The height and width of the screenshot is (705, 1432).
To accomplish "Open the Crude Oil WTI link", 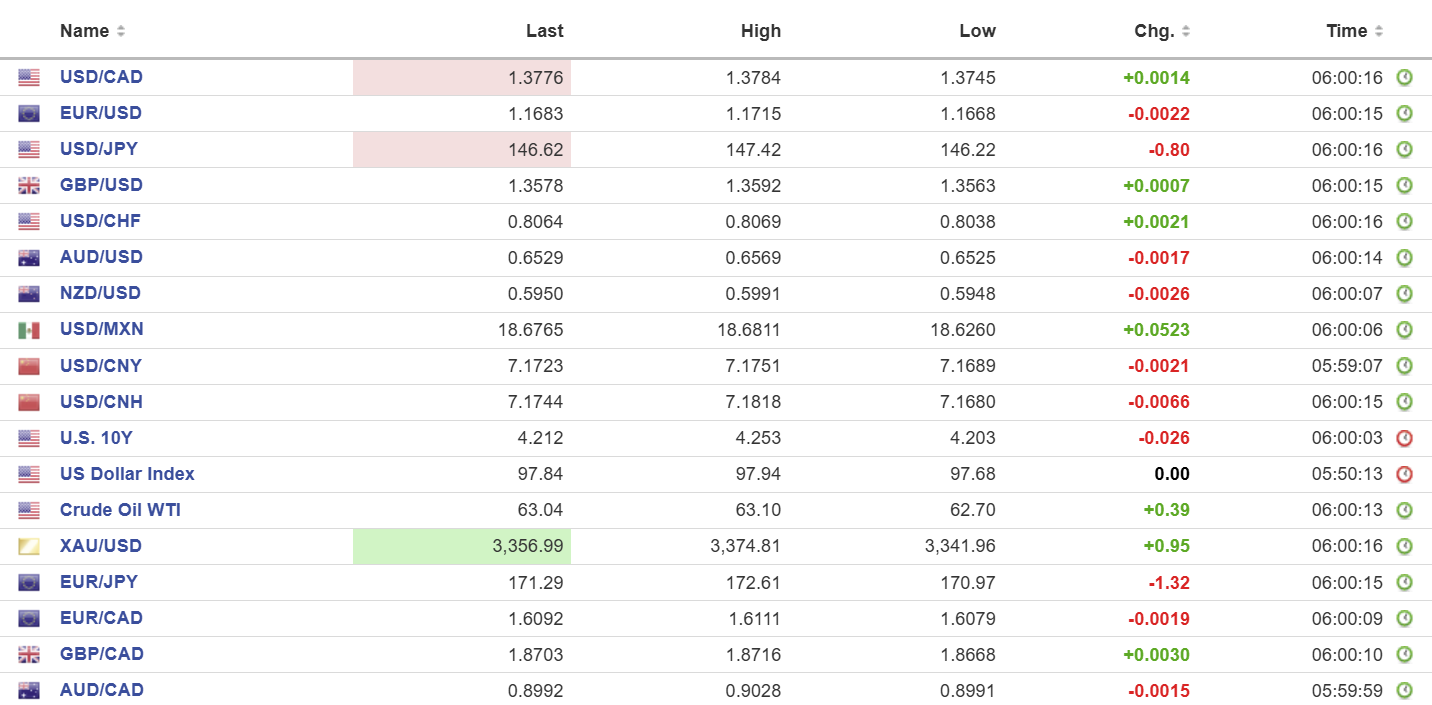I will point(120,510).
